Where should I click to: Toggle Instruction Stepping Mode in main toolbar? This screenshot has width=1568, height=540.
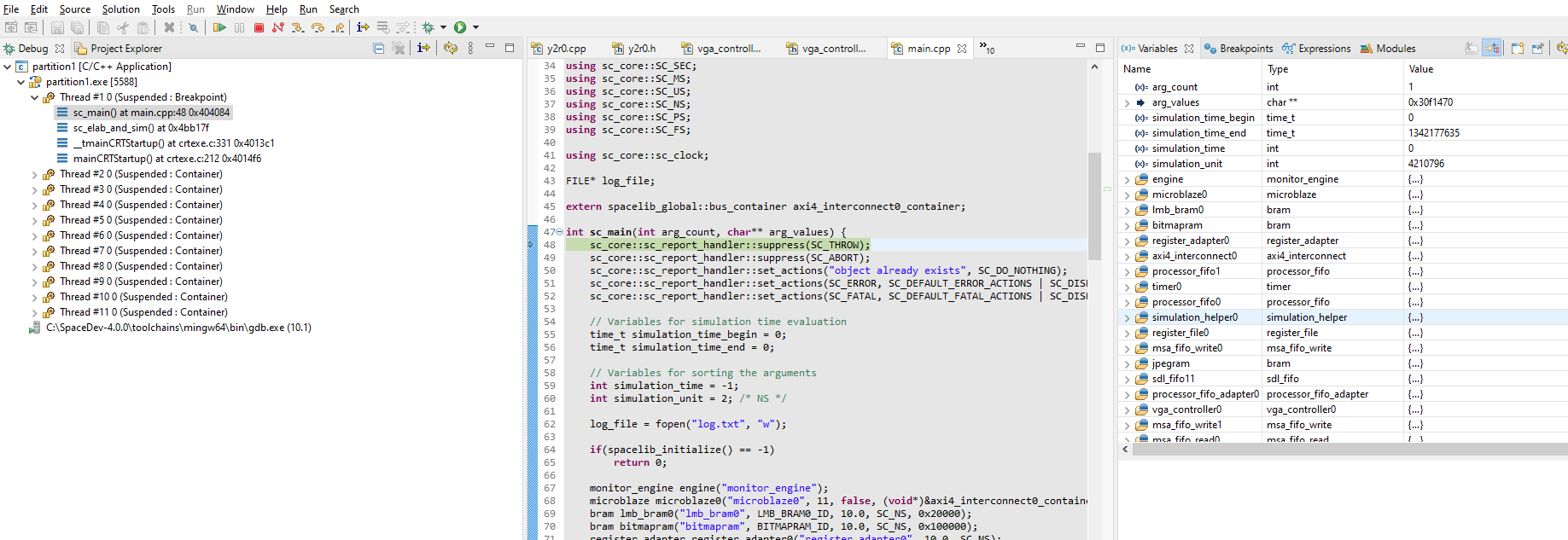pos(363,28)
